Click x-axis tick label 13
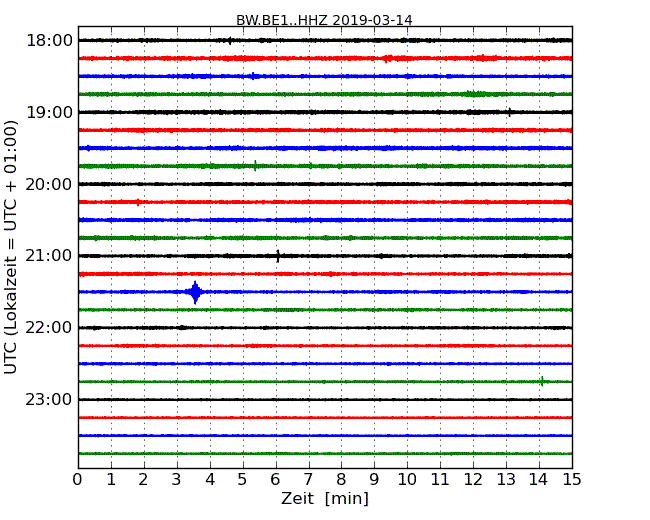This screenshot has height=520, width=650. pyautogui.click(x=506, y=480)
